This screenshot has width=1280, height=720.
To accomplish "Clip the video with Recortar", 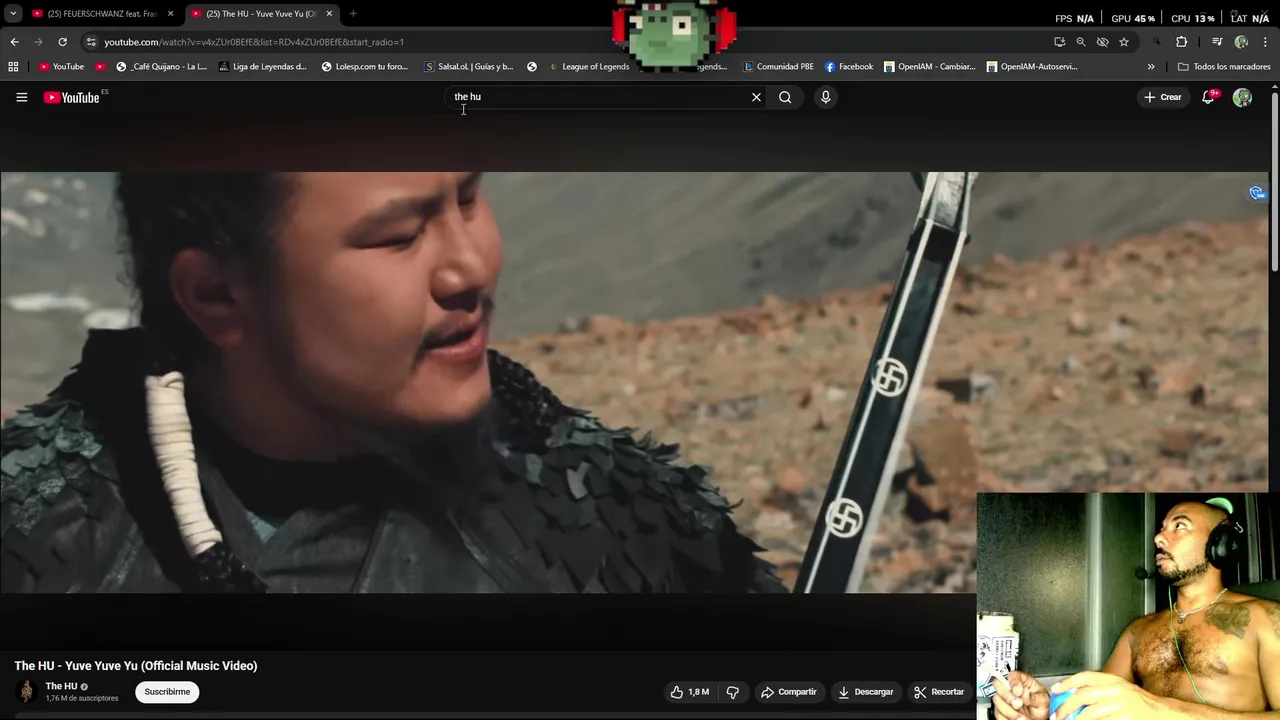I will [939, 692].
